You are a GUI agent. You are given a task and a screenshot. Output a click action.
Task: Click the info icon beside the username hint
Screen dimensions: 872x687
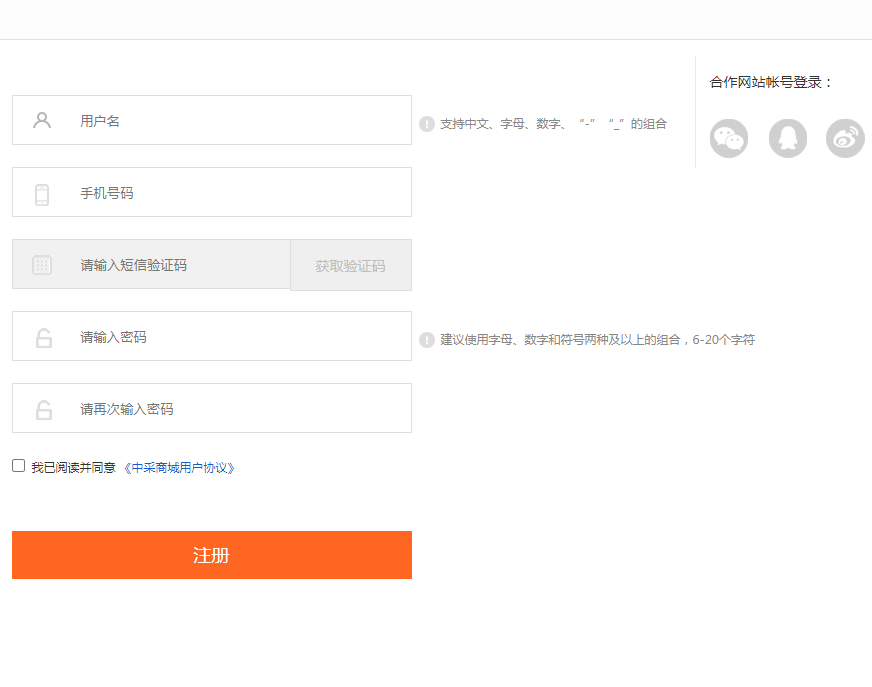(427, 124)
